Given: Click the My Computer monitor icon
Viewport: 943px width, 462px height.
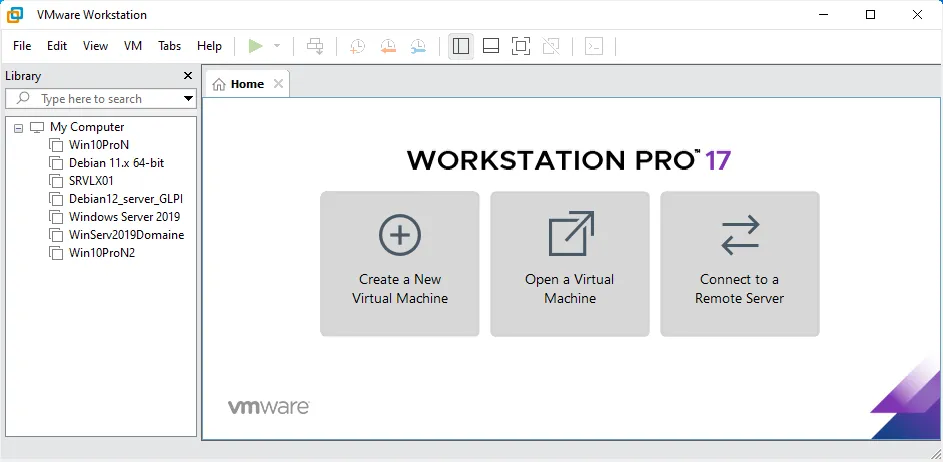Looking at the screenshot, I should (x=37, y=128).
